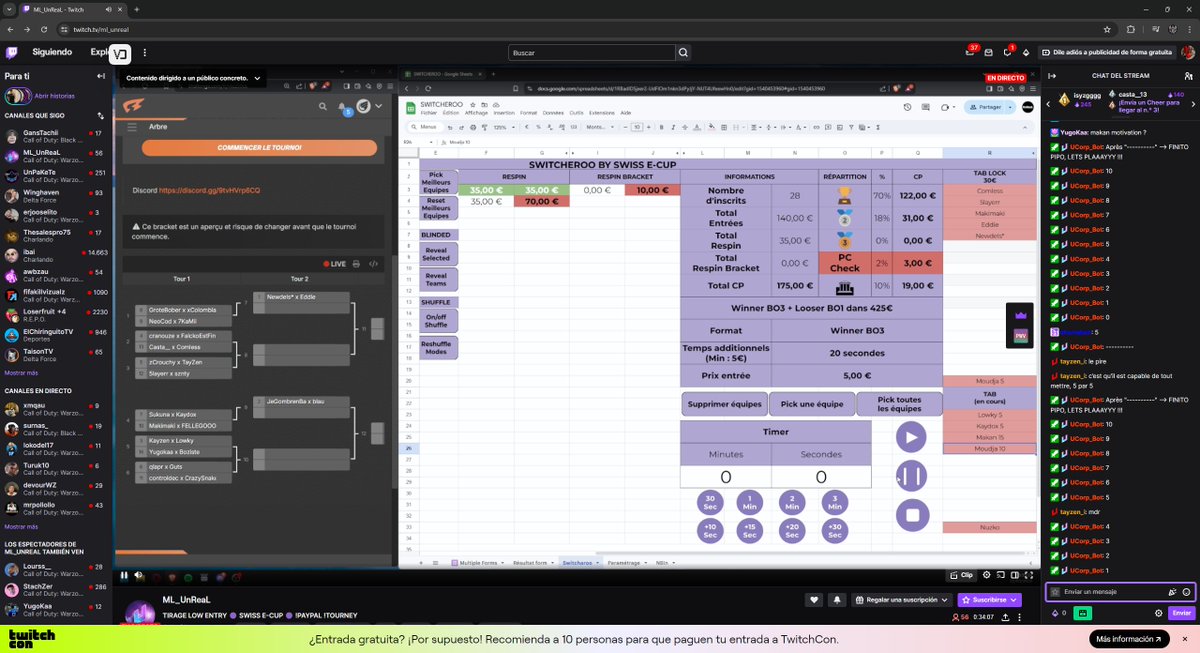Select the Paramétrage sheet tab

click(x=627, y=563)
